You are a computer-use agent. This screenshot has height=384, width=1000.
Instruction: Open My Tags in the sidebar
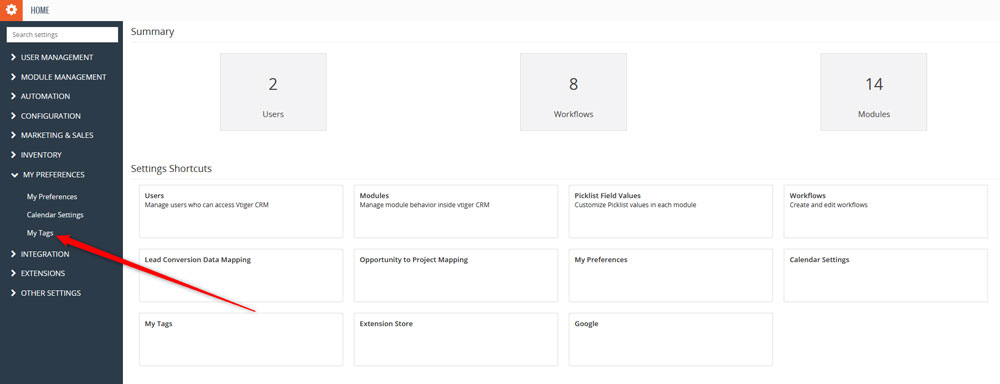(x=40, y=233)
